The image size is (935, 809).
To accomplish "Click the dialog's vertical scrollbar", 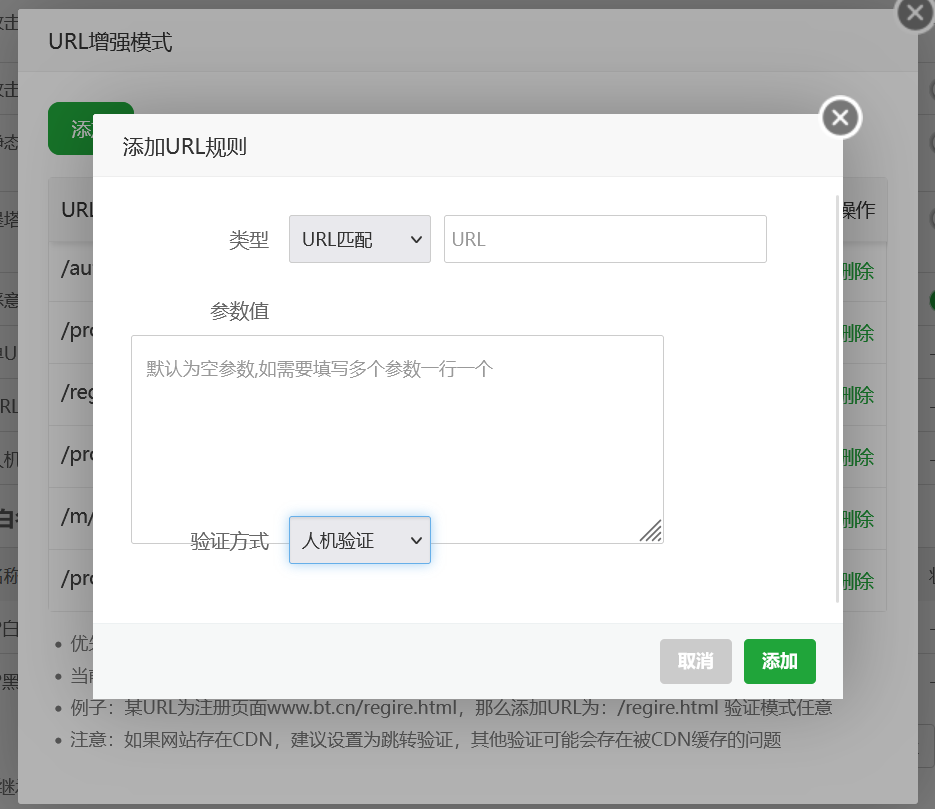I will coord(838,400).
